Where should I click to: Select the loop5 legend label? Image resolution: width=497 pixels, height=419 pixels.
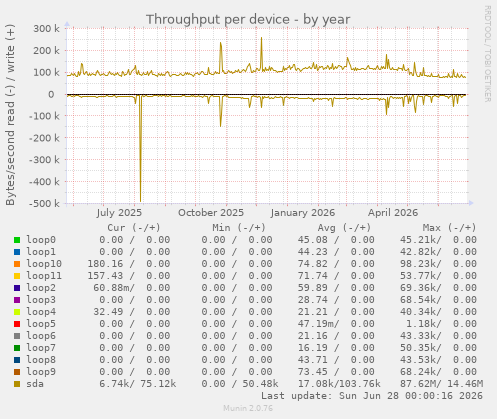click(x=41, y=324)
